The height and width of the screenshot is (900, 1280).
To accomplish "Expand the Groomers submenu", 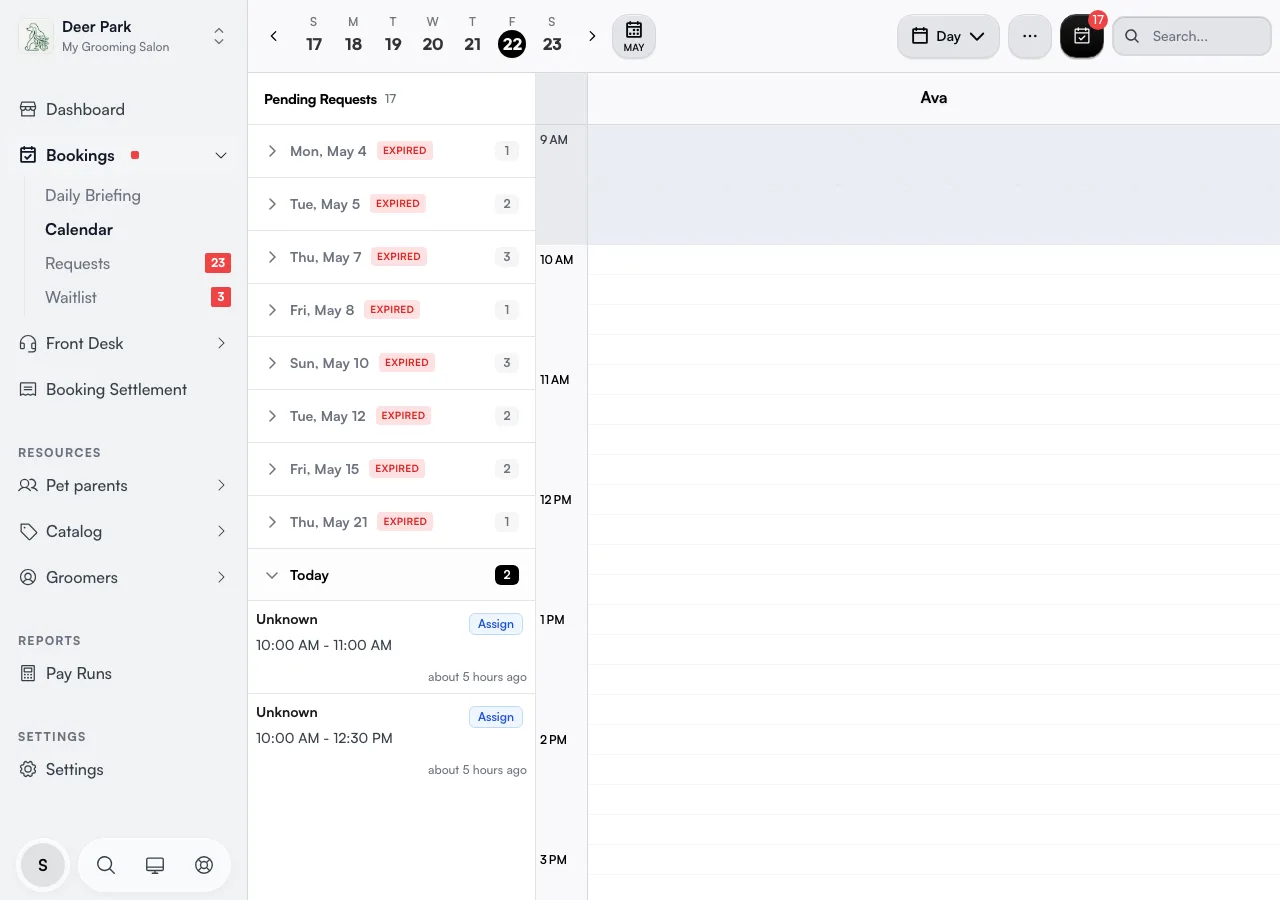I will pyautogui.click(x=221, y=577).
